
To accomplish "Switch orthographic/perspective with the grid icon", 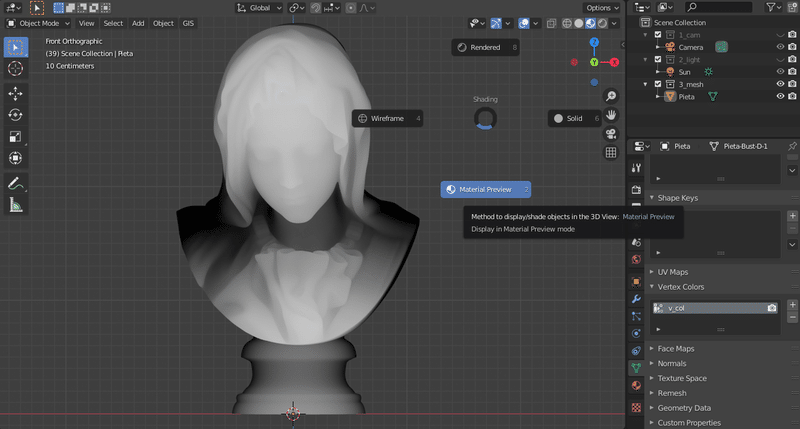I will [611, 153].
